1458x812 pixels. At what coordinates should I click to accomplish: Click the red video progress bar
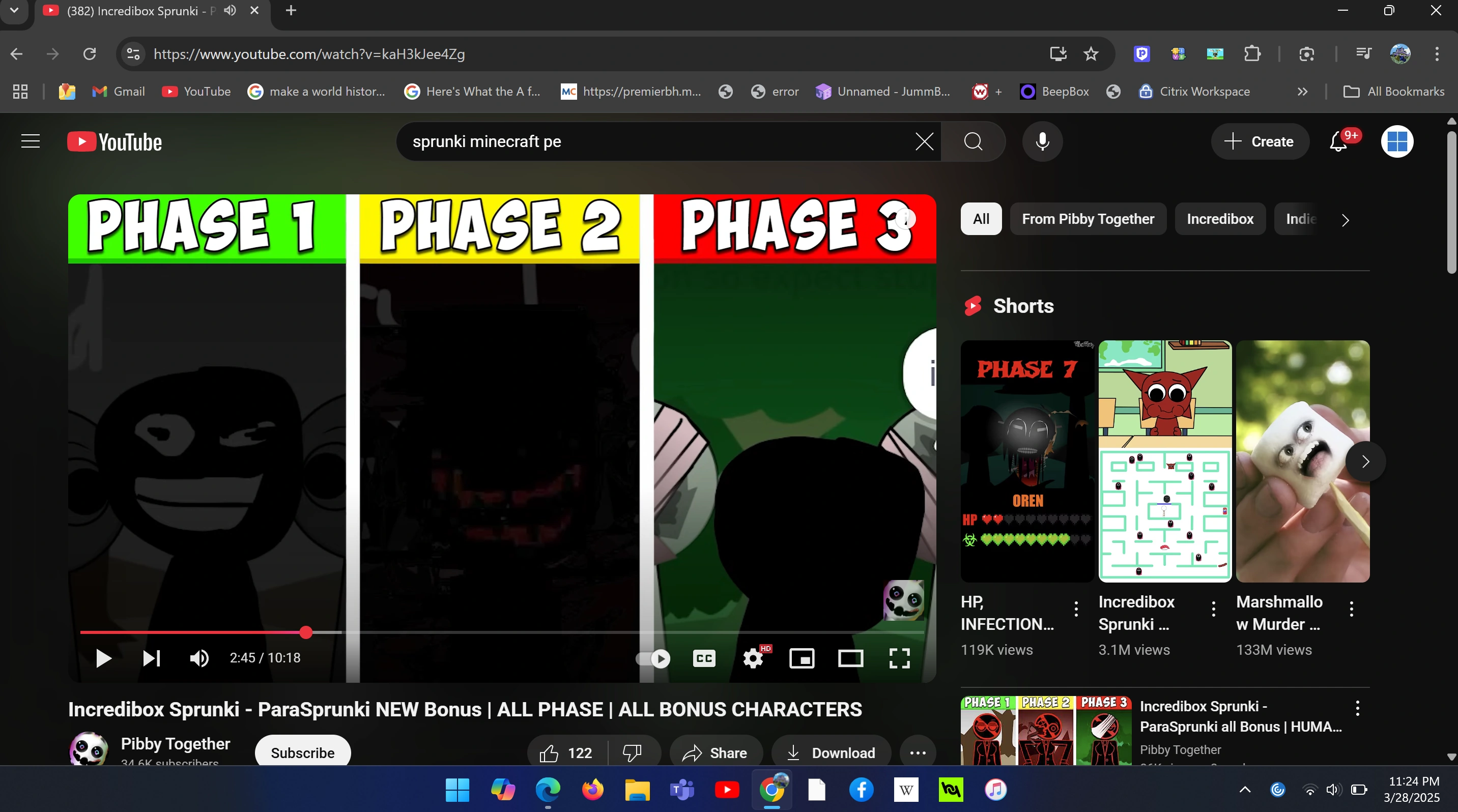click(x=192, y=632)
